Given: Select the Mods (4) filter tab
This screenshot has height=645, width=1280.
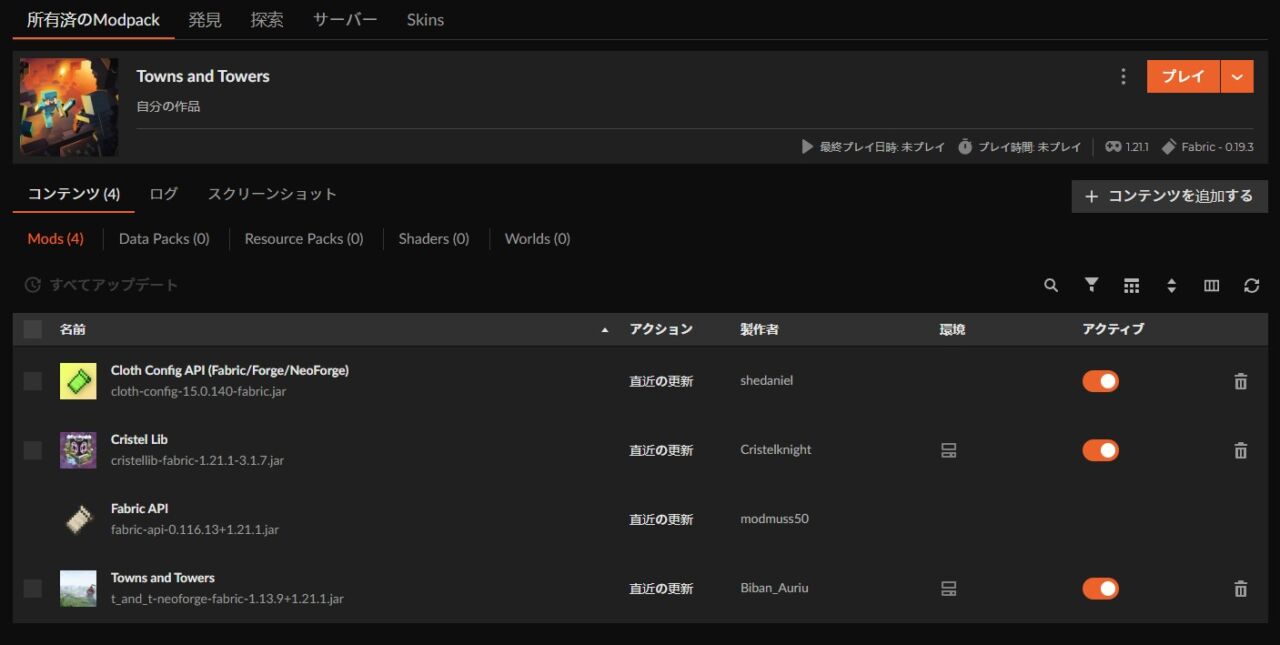Looking at the screenshot, I should (x=55, y=239).
